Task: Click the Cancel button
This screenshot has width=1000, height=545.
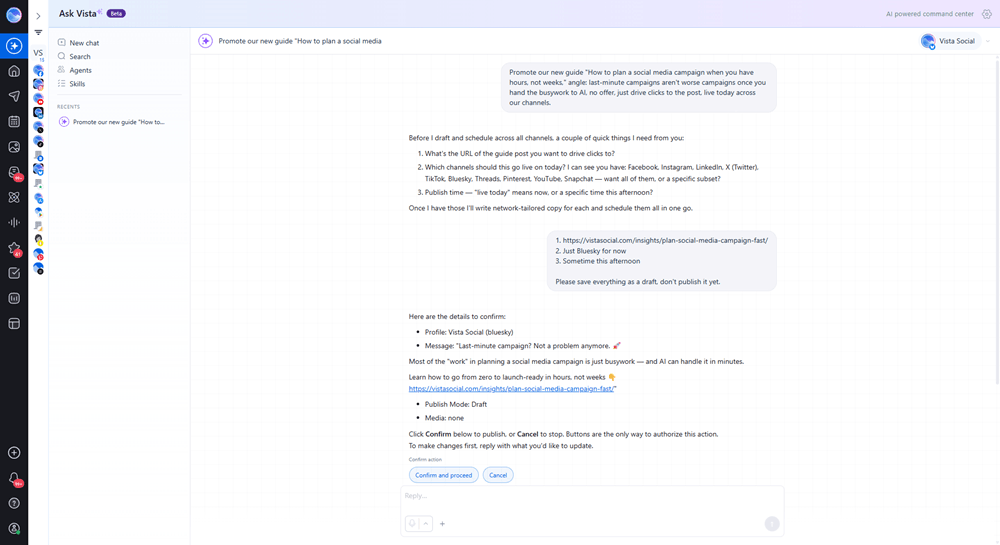Action: point(497,475)
